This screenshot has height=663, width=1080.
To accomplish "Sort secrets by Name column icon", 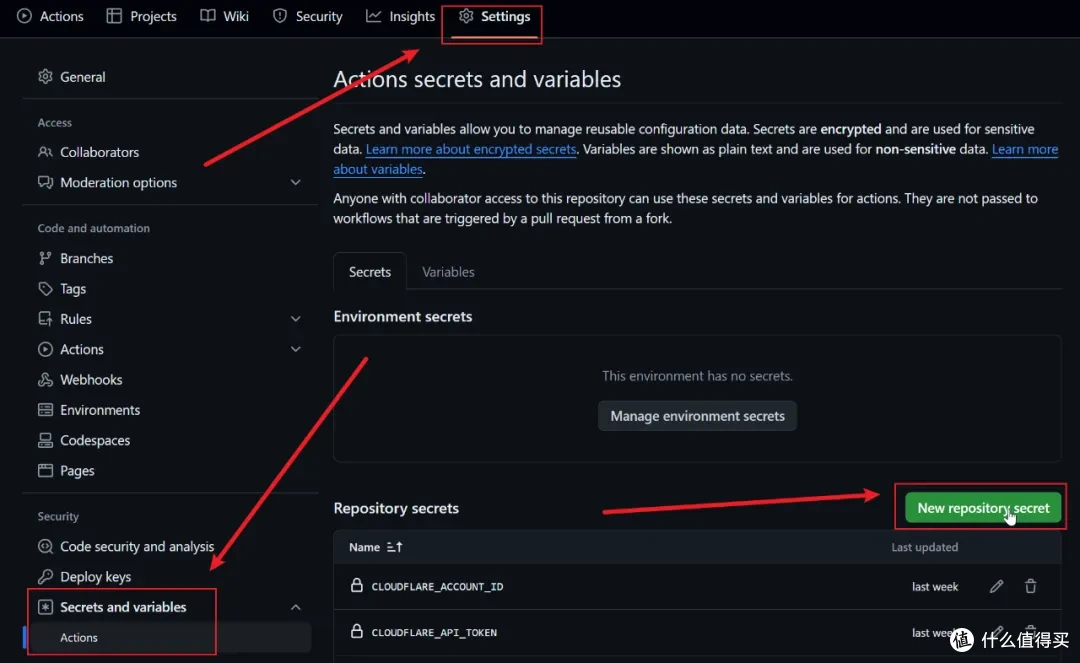I will point(394,547).
